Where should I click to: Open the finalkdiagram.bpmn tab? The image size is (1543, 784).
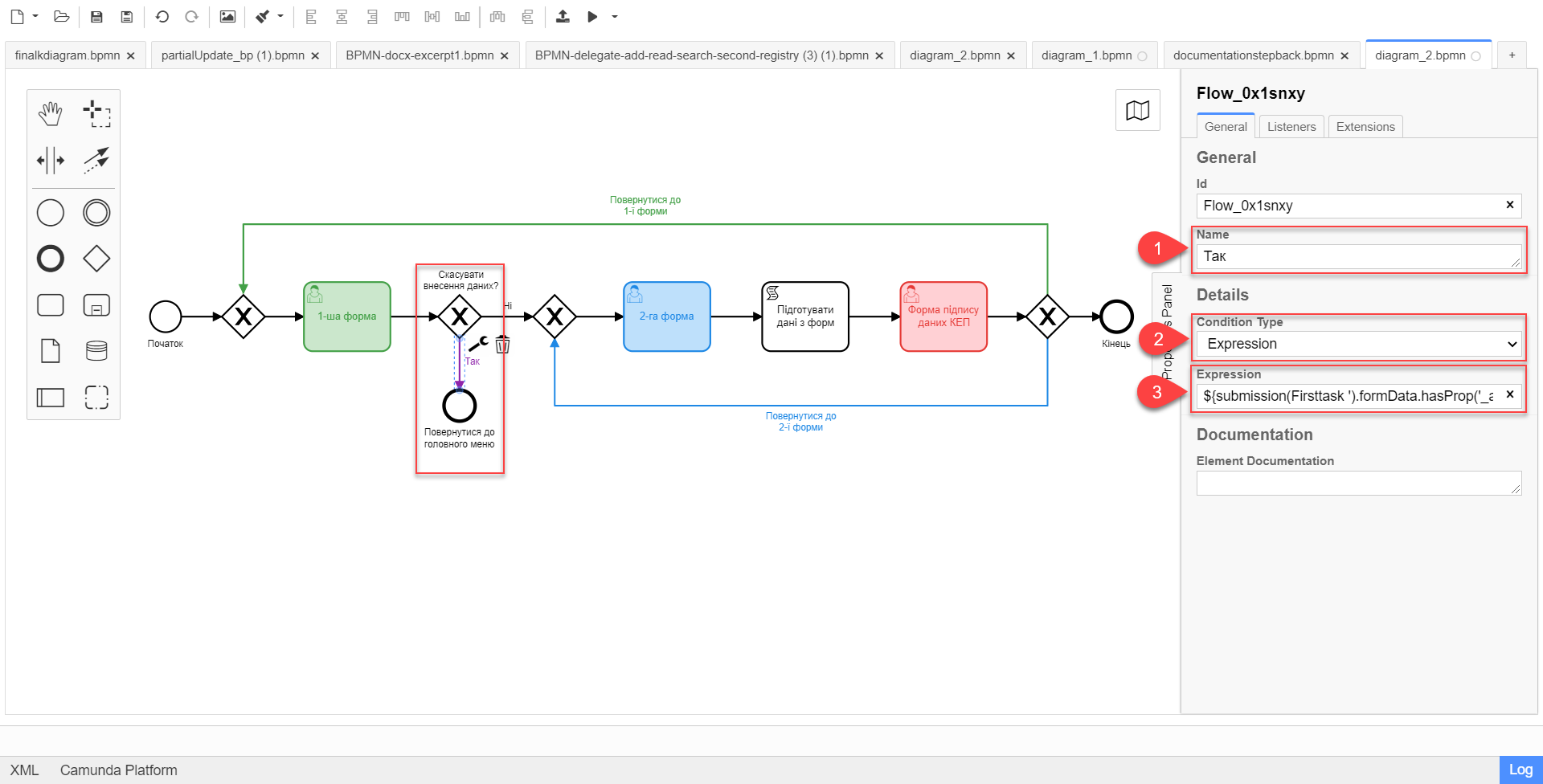pyautogui.click(x=68, y=55)
